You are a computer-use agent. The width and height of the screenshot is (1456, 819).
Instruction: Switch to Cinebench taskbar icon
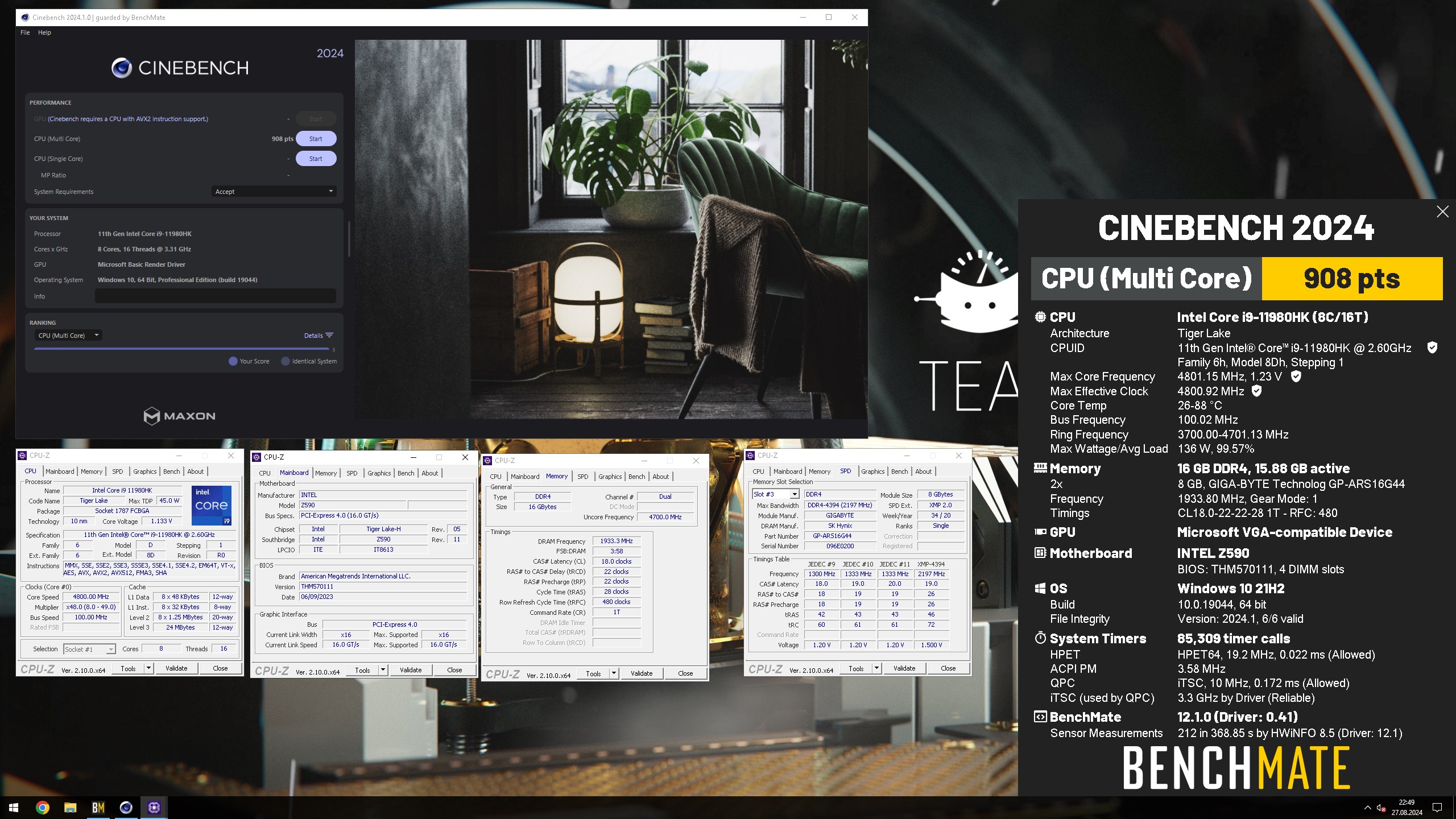click(x=126, y=808)
